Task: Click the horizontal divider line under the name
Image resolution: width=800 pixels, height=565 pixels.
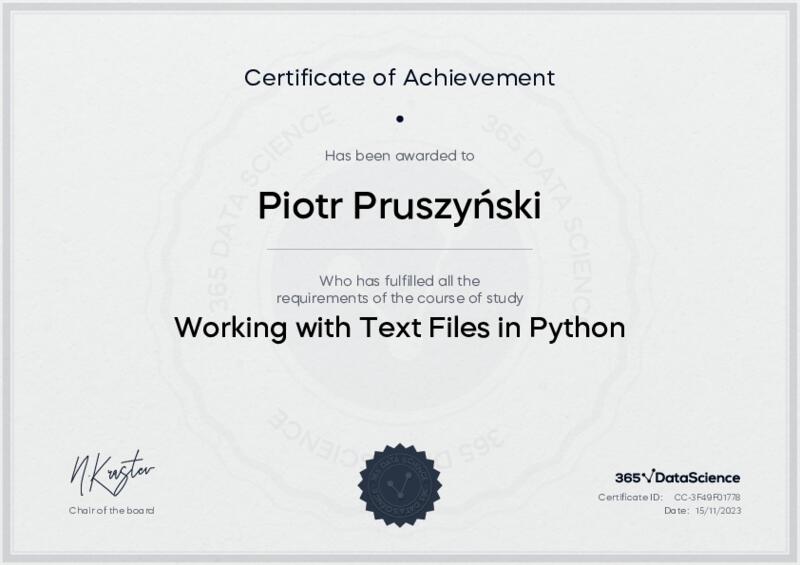Action: click(400, 248)
